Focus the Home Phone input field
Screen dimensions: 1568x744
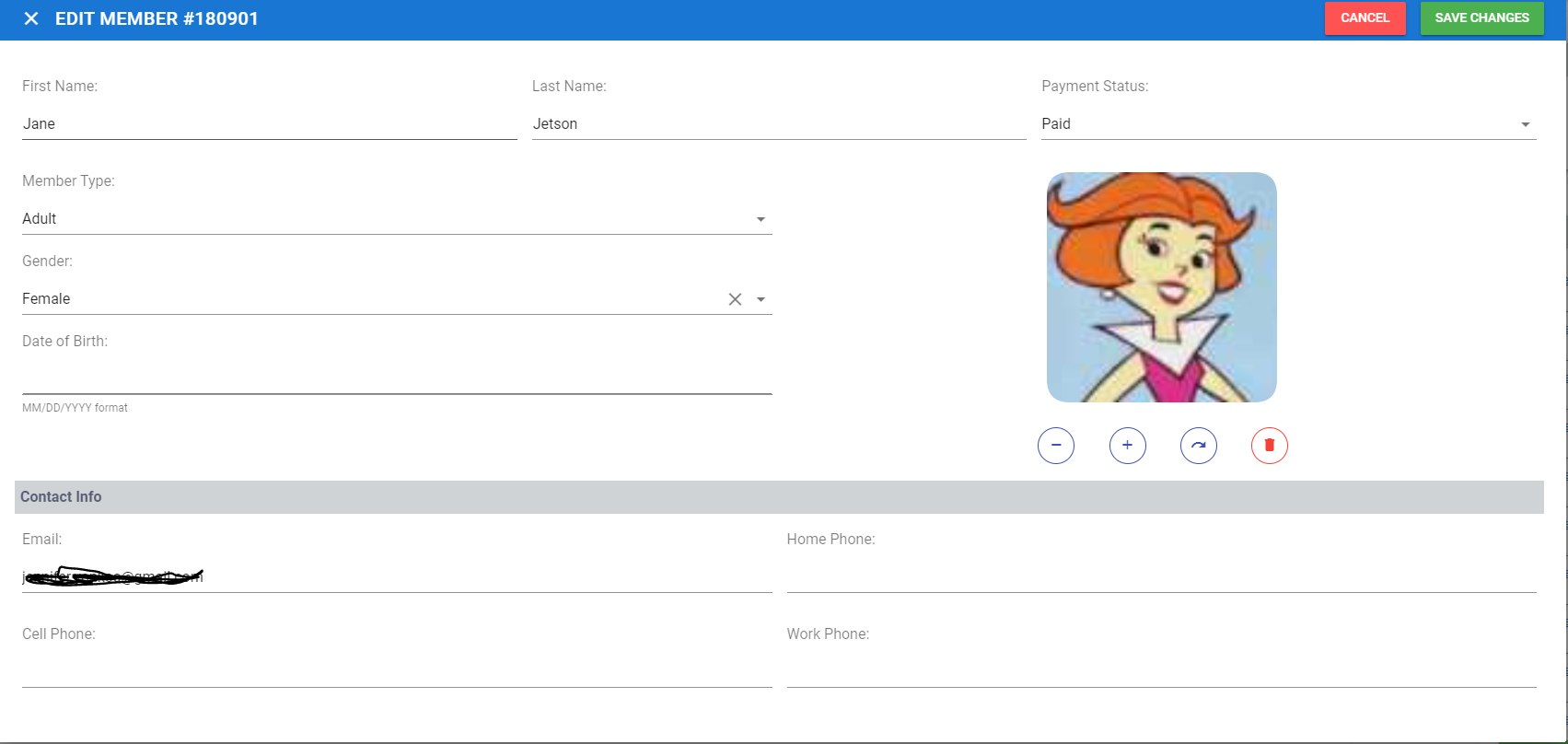[1162, 576]
